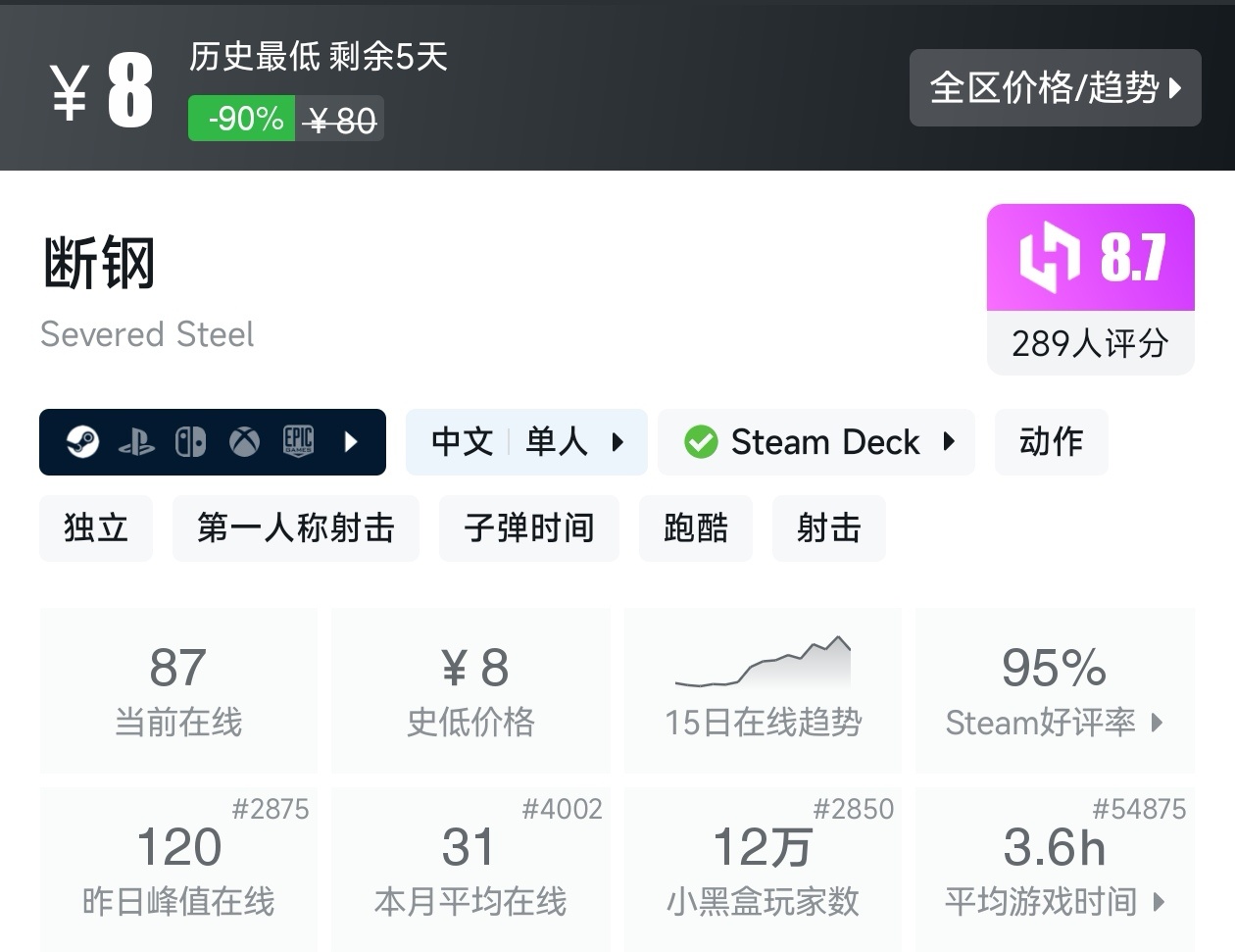Click the PlayStation platform icon
The image size is (1235, 952).
136,443
